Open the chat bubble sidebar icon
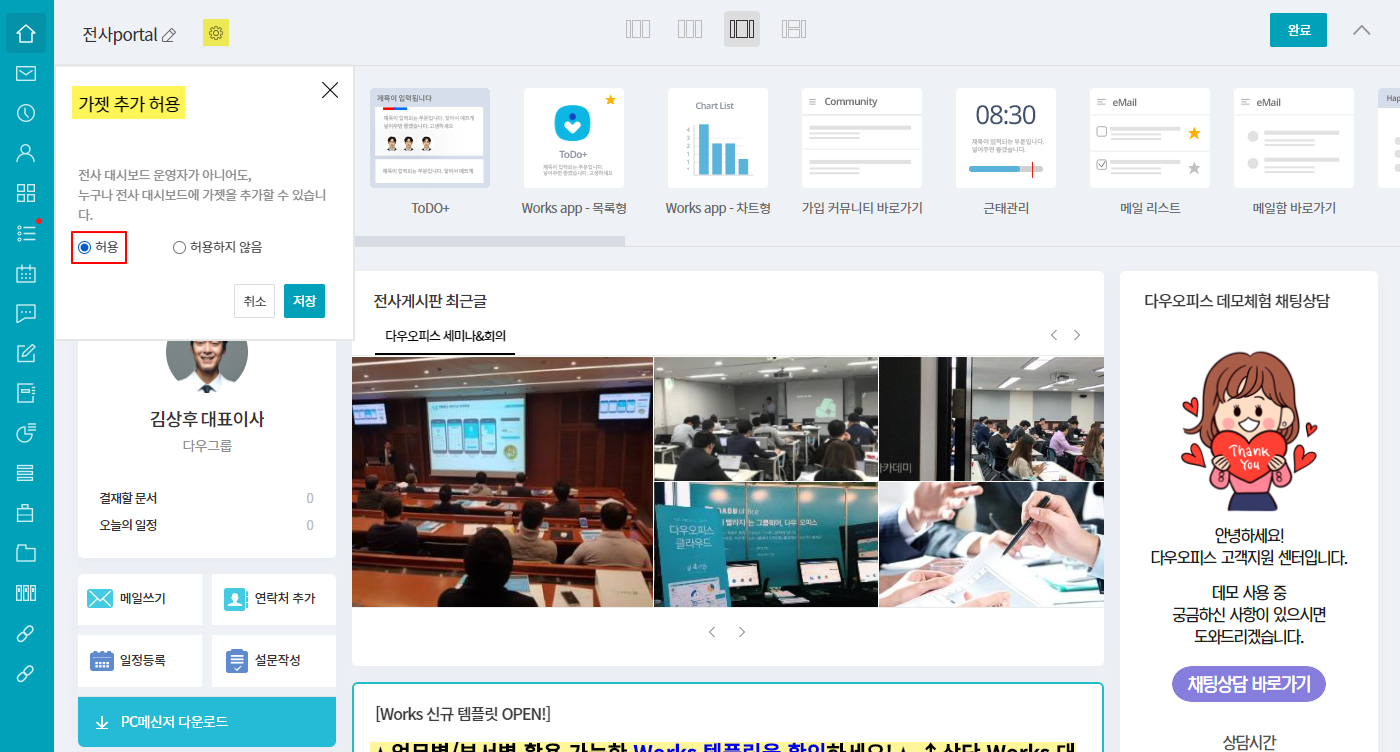Screen dimensions: 1400x752 tap(26, 313)
